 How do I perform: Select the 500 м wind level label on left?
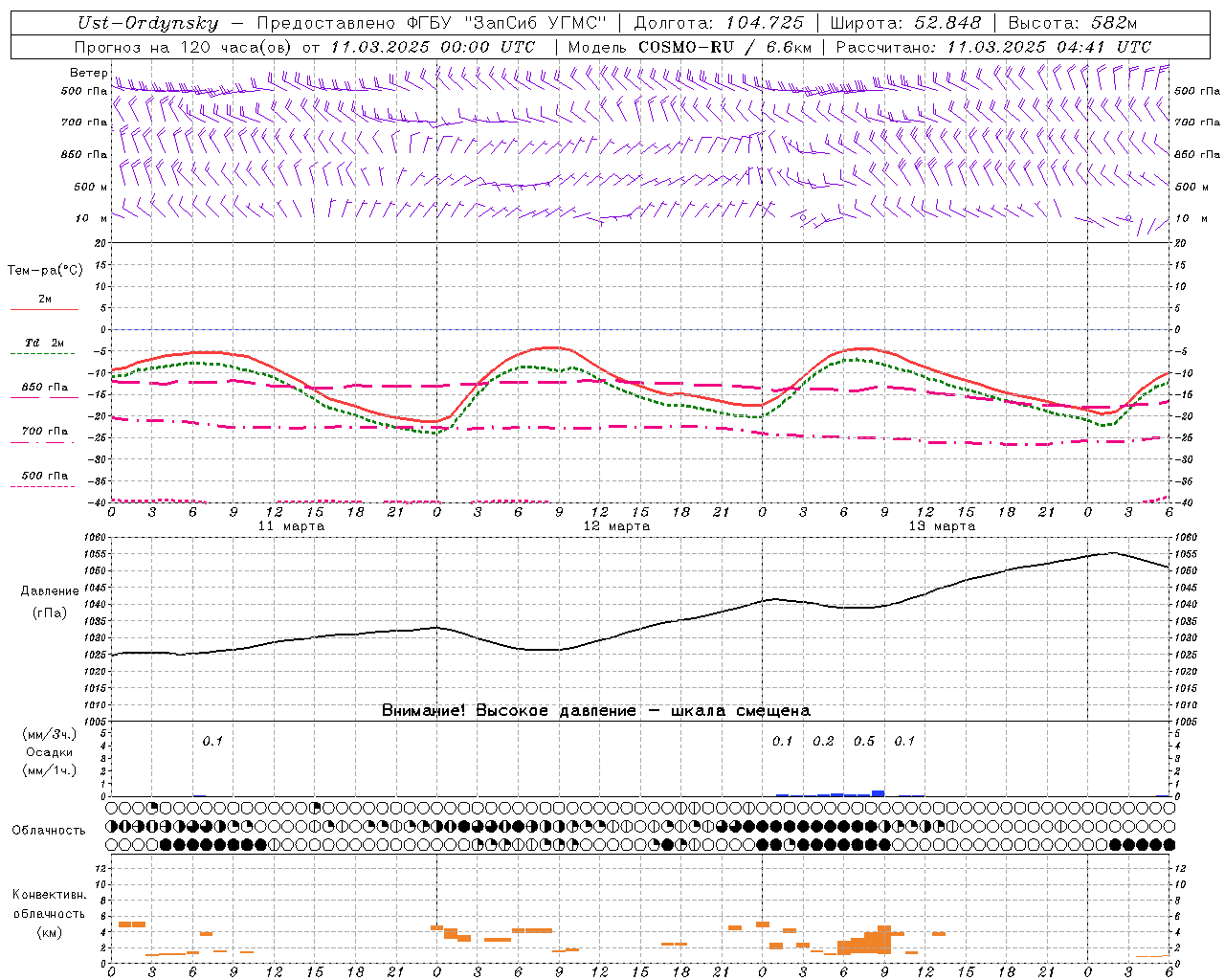[91, 187]
